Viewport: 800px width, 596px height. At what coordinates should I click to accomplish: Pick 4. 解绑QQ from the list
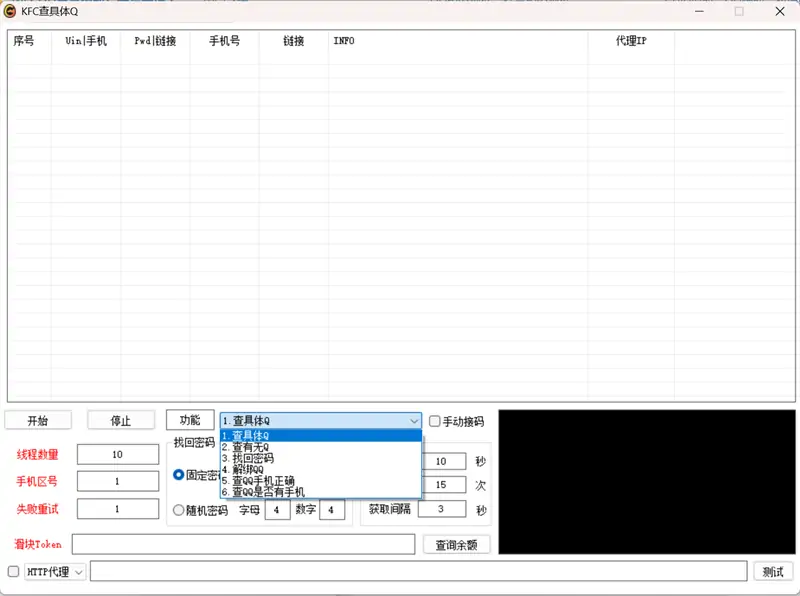tap(243, 470)
